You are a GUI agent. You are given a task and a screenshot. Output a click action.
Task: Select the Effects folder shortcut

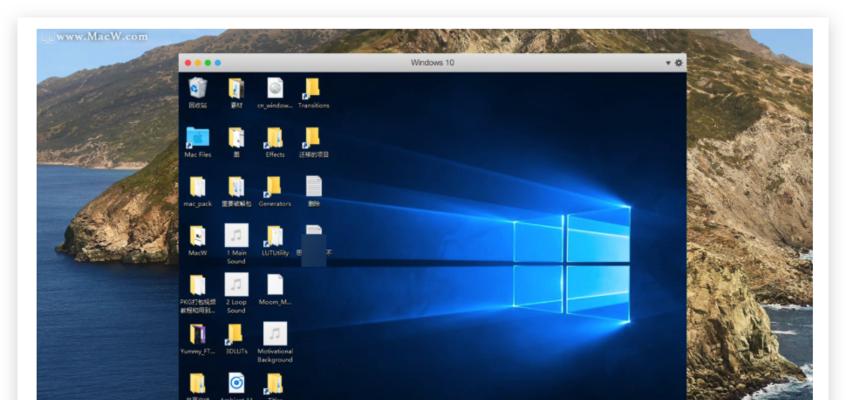275,142
